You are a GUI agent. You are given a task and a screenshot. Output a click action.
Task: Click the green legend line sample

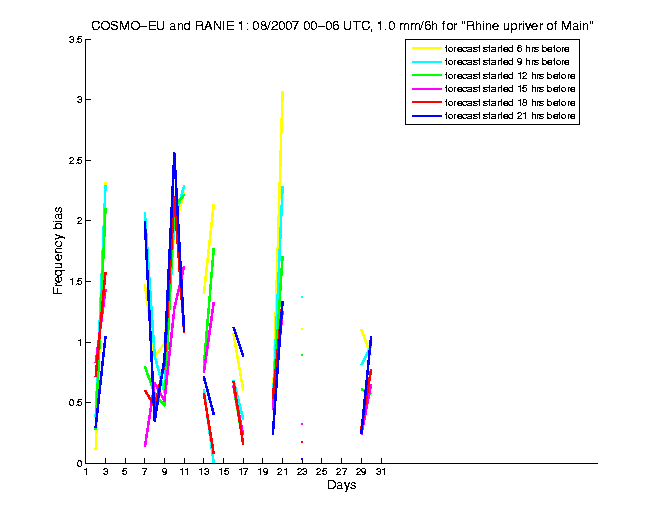(x=427, y=76)
